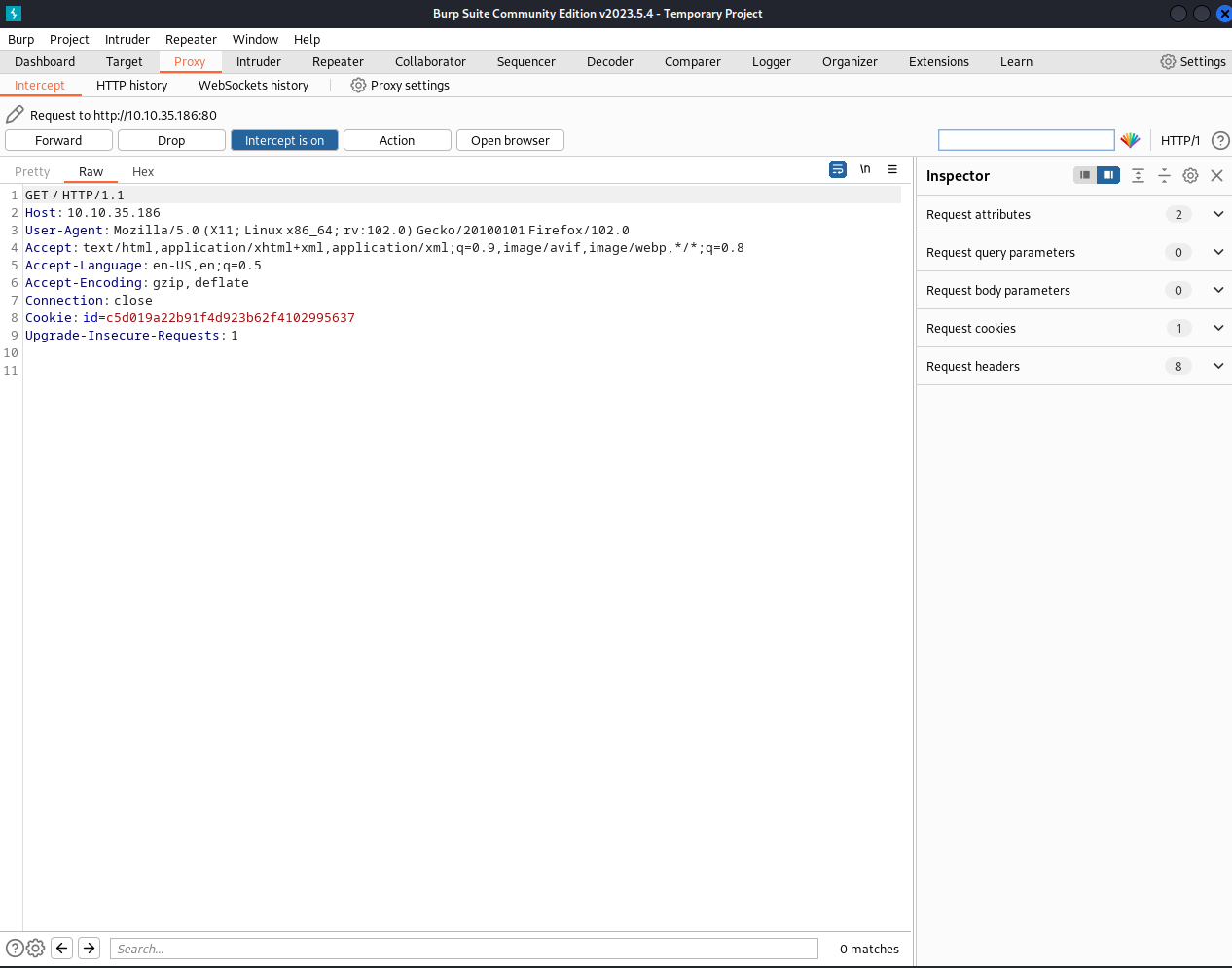Click the bottom Search input field

click(463, 949)
